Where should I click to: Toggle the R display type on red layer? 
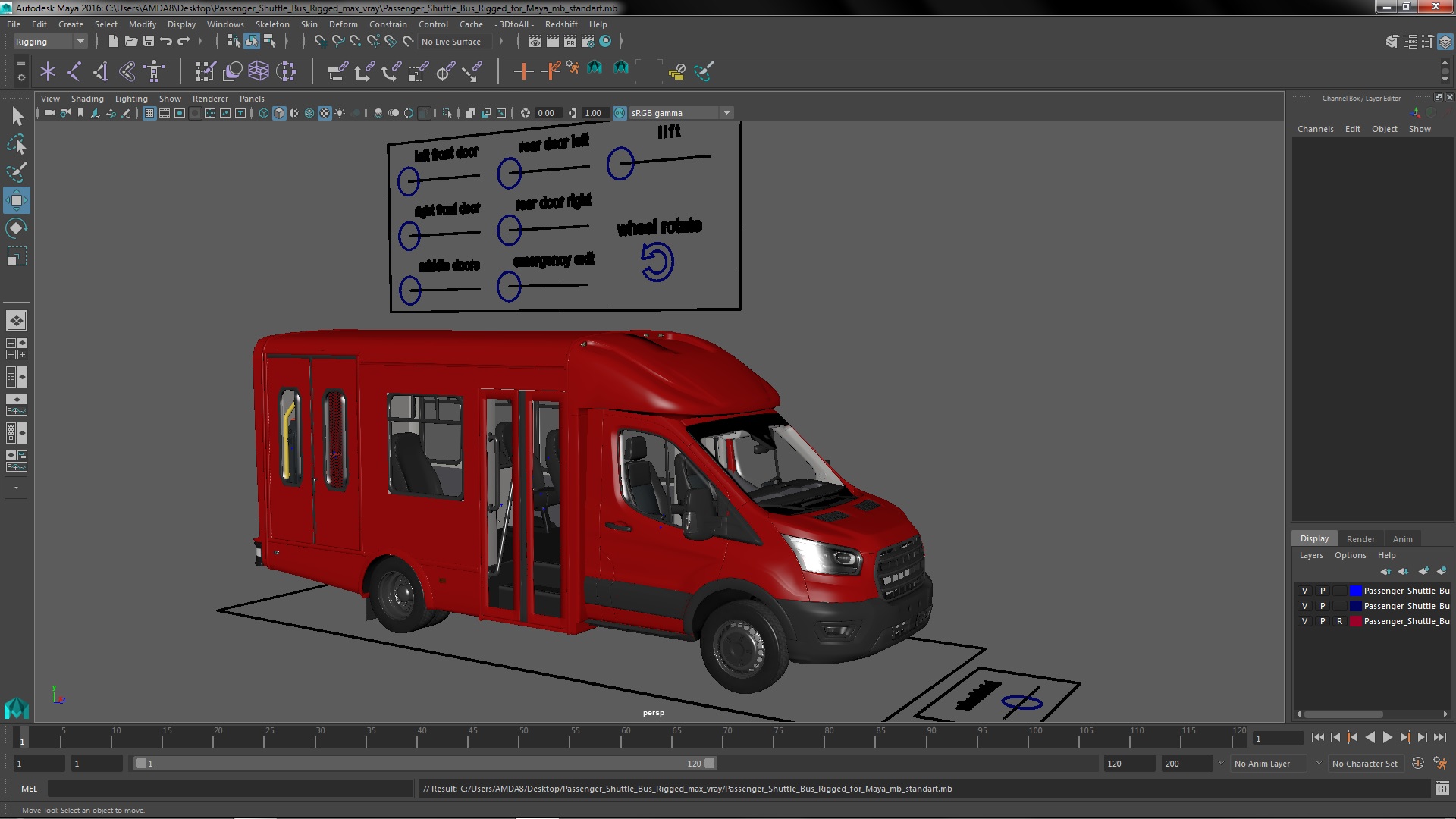pos(1339,621)
